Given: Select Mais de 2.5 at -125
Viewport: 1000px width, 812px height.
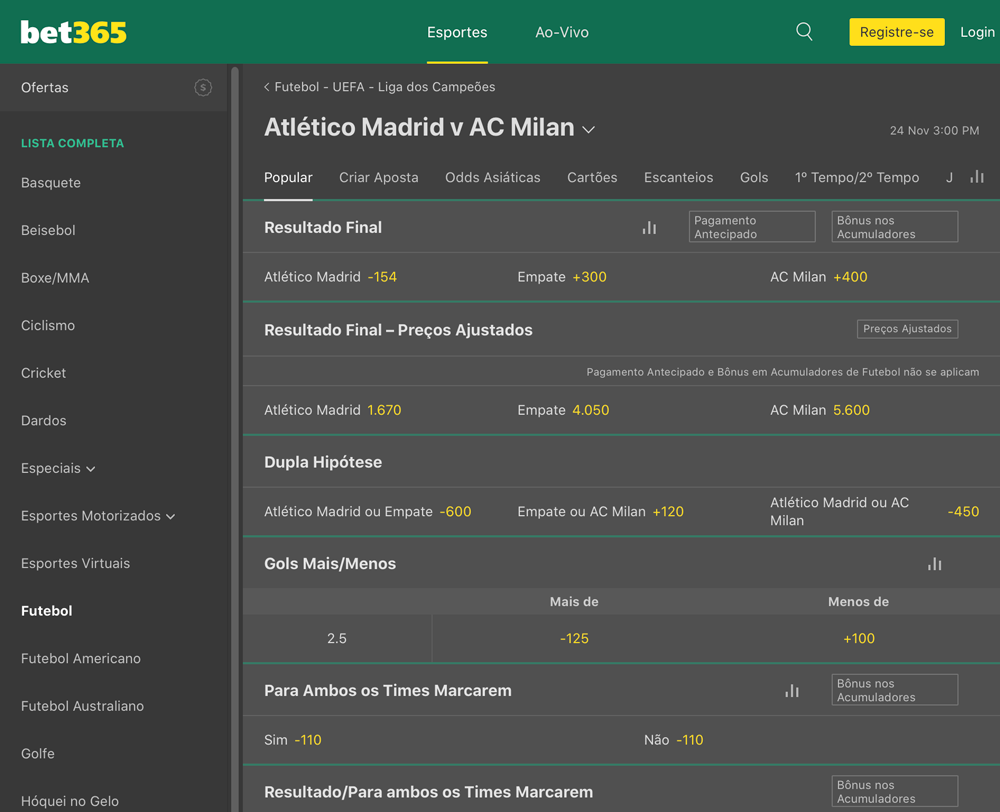Looking at the screenshot, I should pos(574,639).
